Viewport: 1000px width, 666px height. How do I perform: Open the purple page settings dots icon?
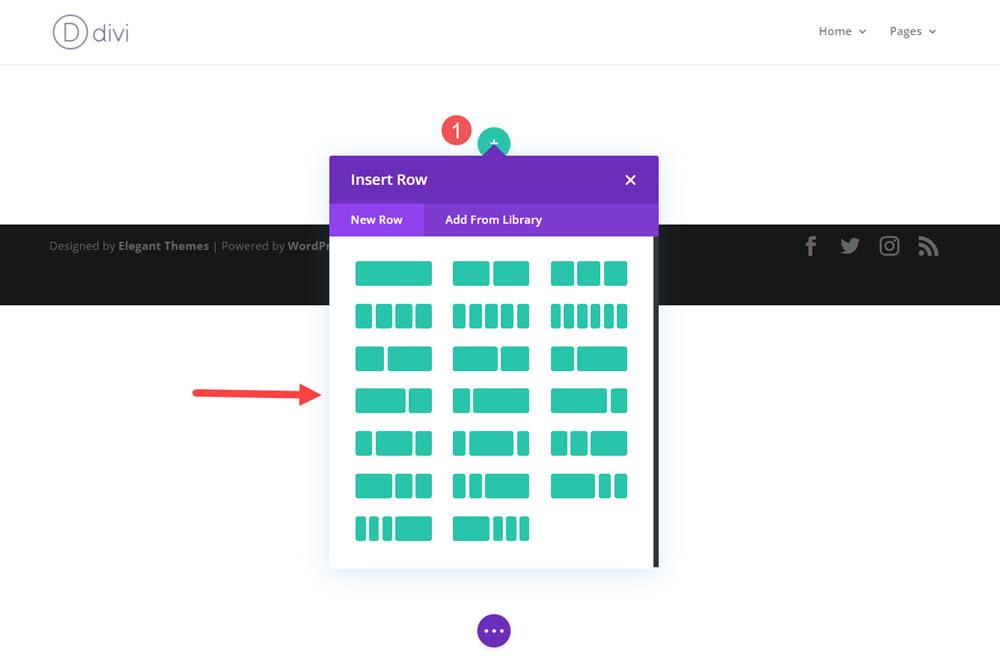tap(493, 631)
